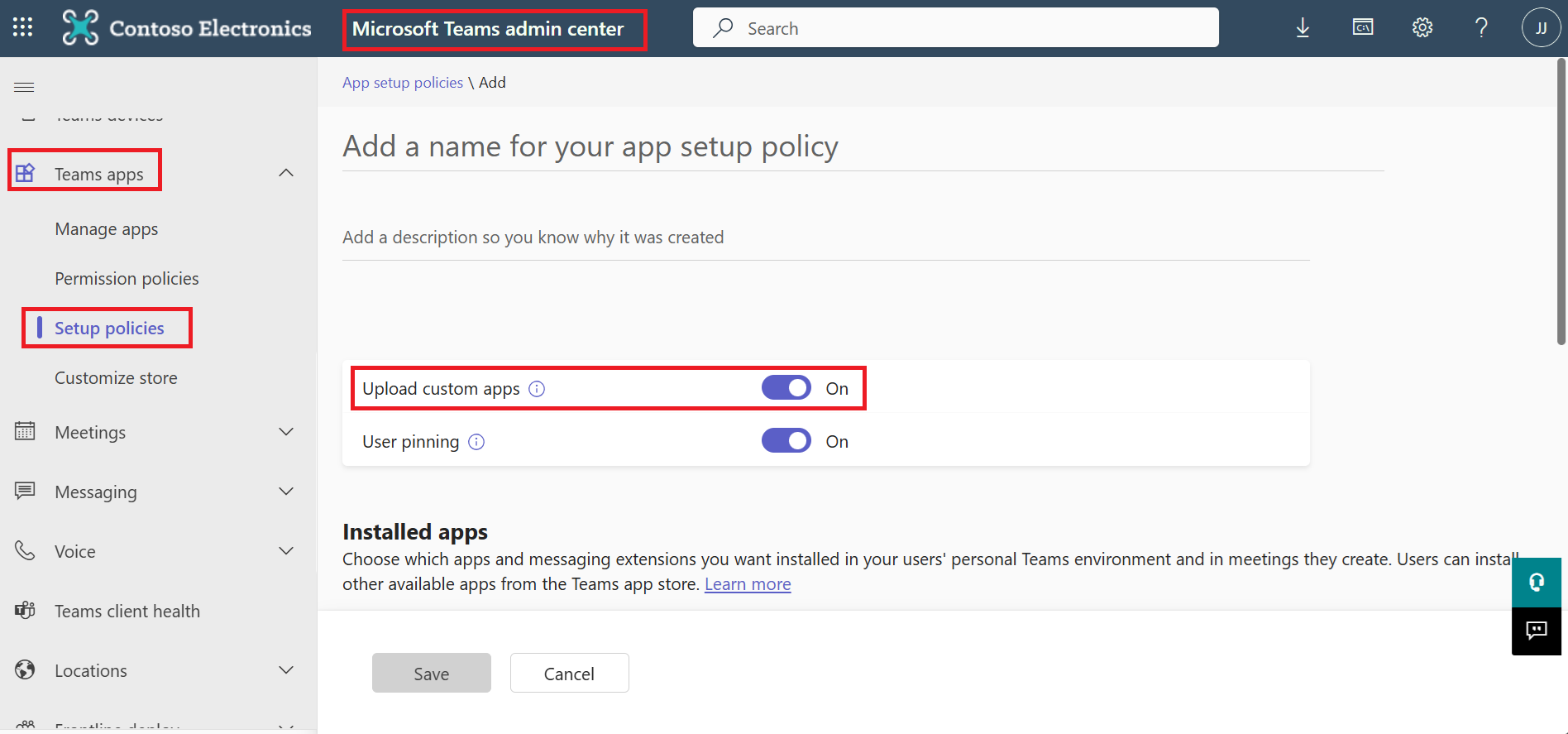Expand the Meetings section chevron

286,432
